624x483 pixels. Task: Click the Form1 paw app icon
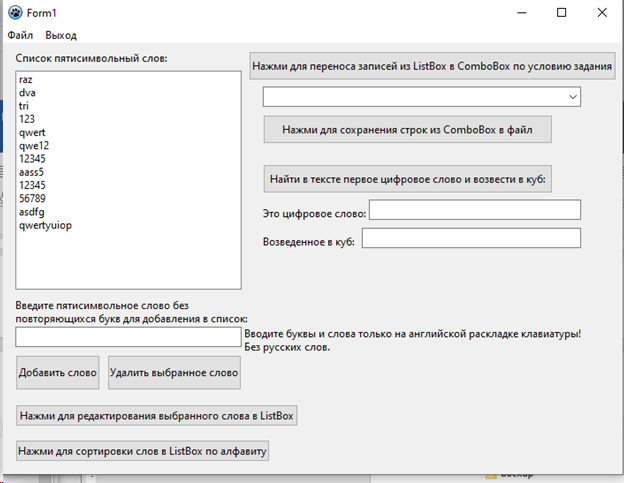pos(15,13)
